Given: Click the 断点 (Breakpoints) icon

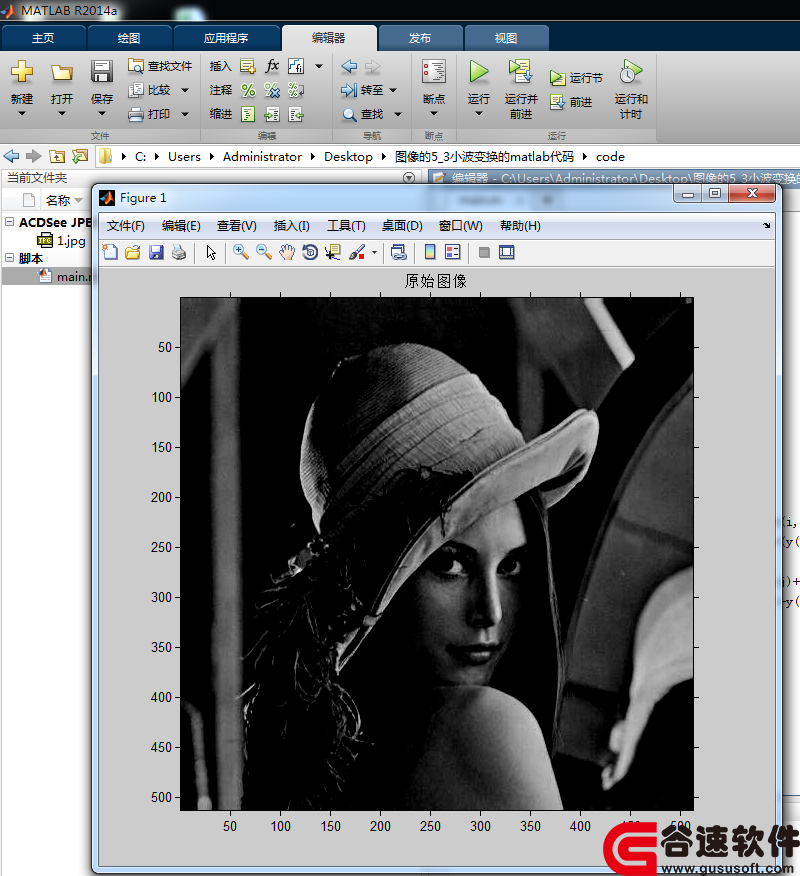Looking at the screenshot, I should pos(434,72).
